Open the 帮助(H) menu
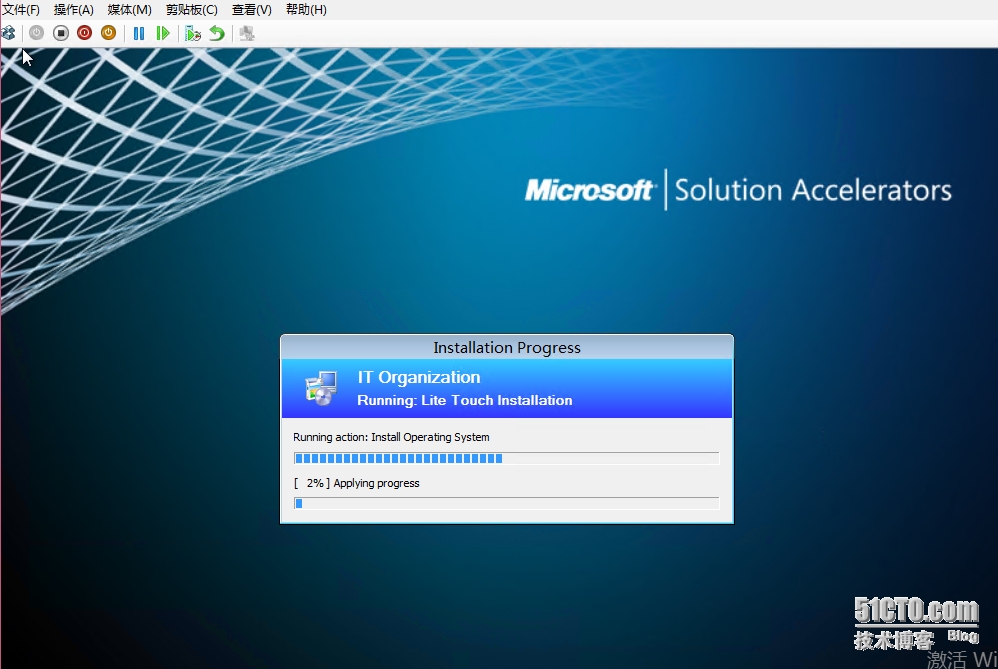998x669 pixels. (x=306, y=10)
